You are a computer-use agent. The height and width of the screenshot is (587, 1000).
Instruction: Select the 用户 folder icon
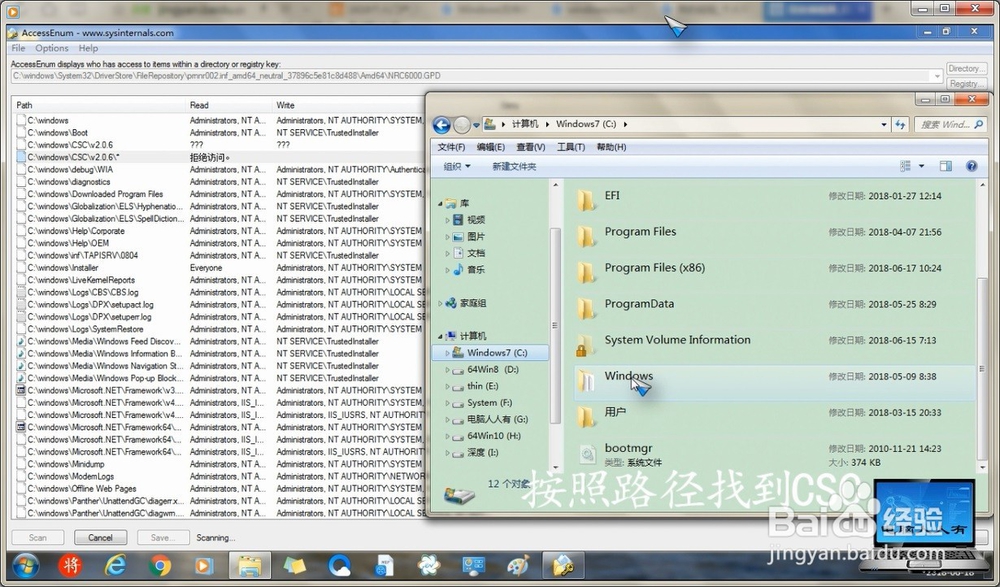(586, 415)
